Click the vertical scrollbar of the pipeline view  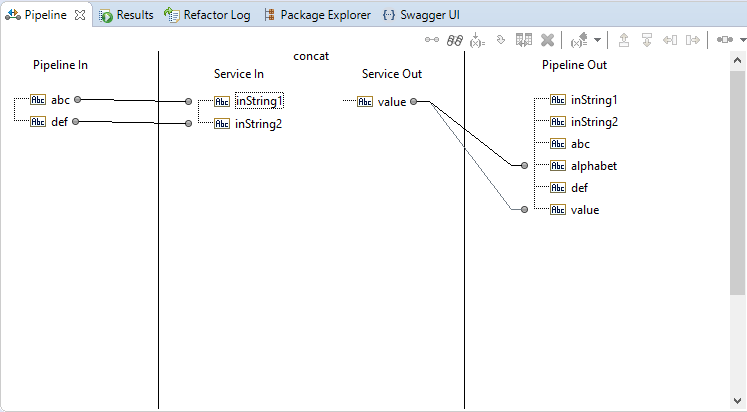[x=738, y=200]
